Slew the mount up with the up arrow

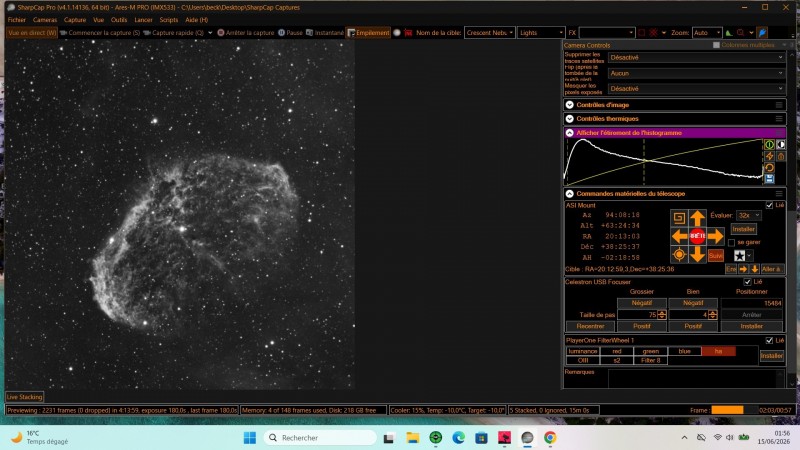[x=697, y=218]
